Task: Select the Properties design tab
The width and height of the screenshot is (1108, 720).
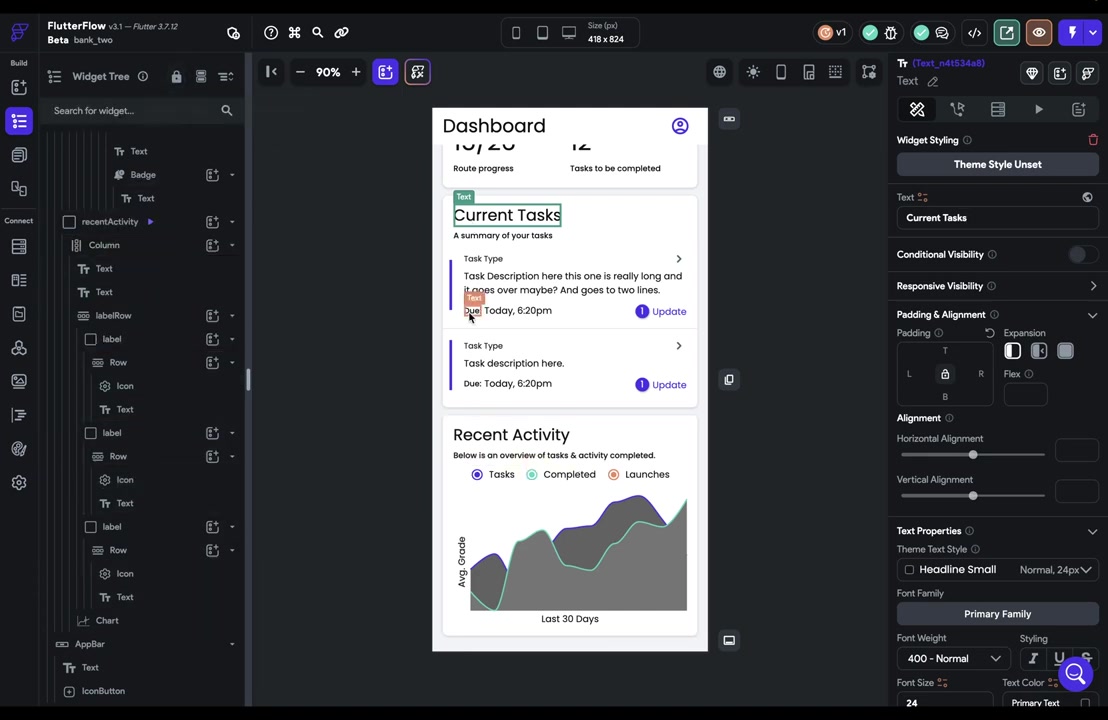Action: [917, 110]
